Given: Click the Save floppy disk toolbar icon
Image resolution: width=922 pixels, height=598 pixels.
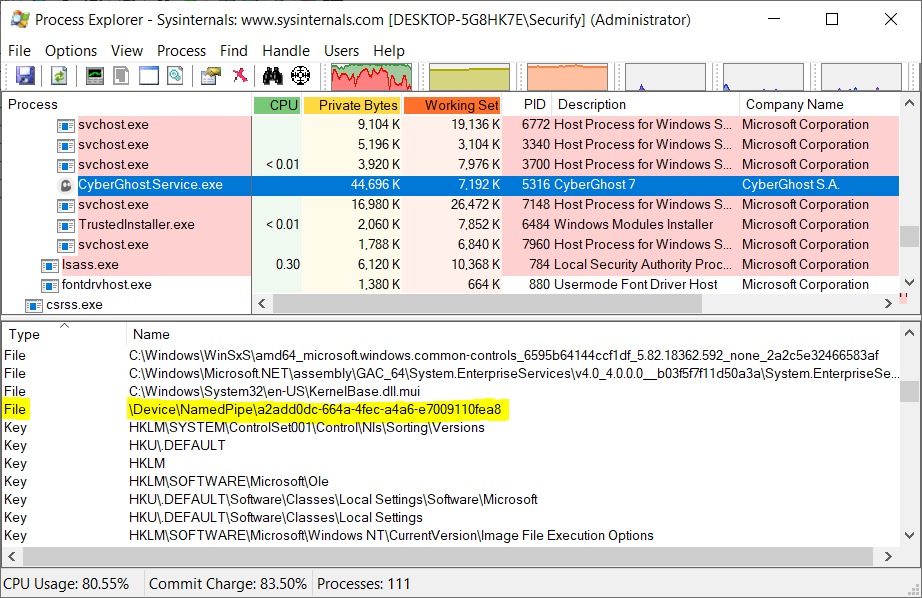Looking at the screenshot, I should [25, 75].
